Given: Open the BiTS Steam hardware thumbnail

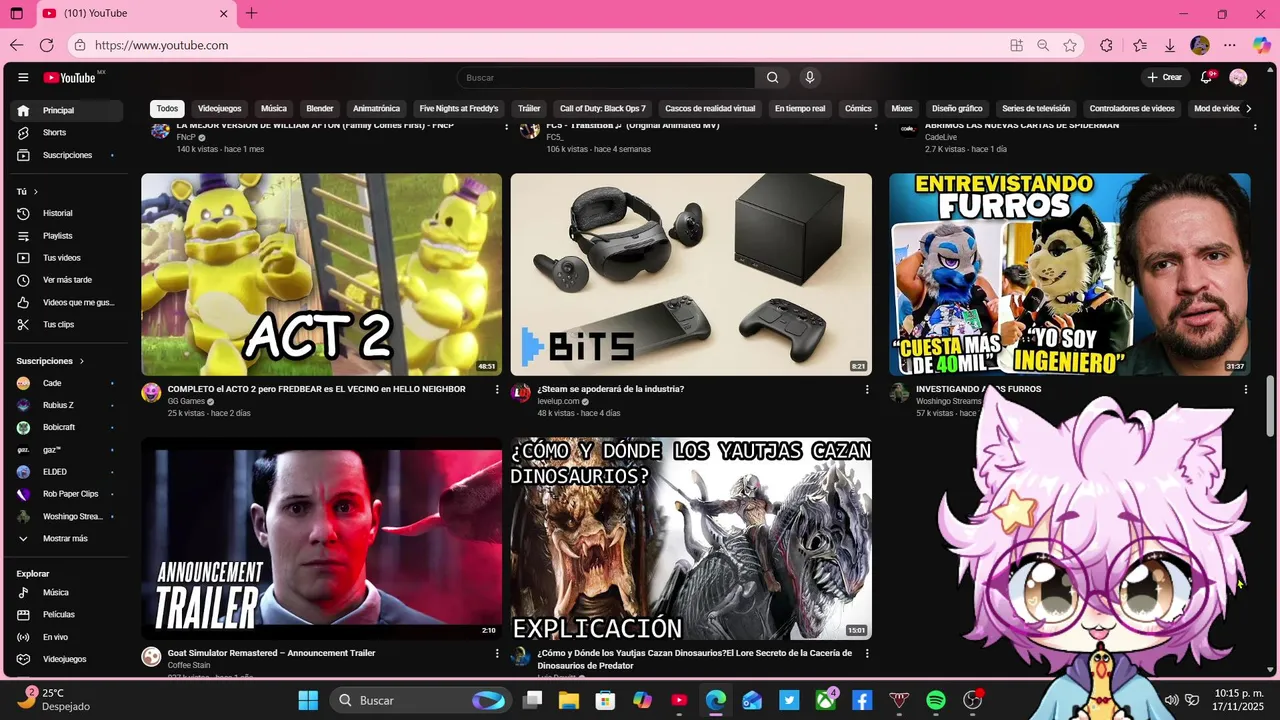Looking at the screenshot, I should pos(691,275).
